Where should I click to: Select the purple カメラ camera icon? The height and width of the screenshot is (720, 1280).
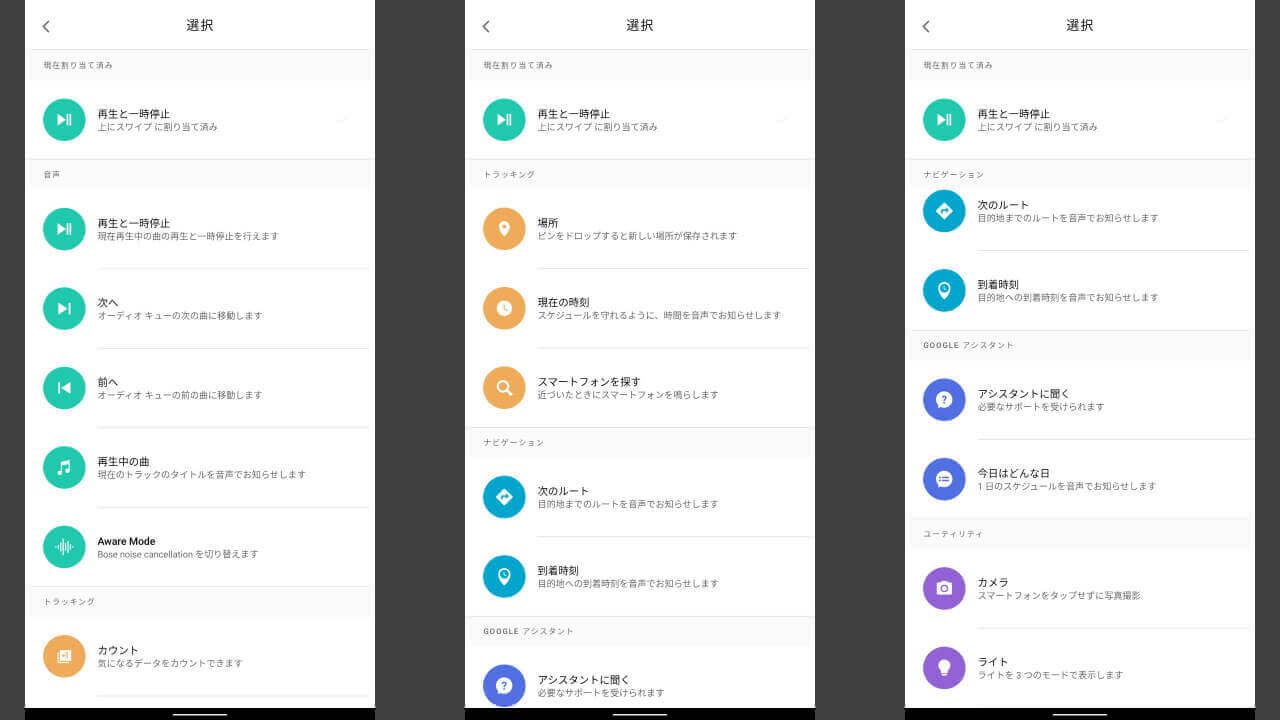(x=944, y=588)
